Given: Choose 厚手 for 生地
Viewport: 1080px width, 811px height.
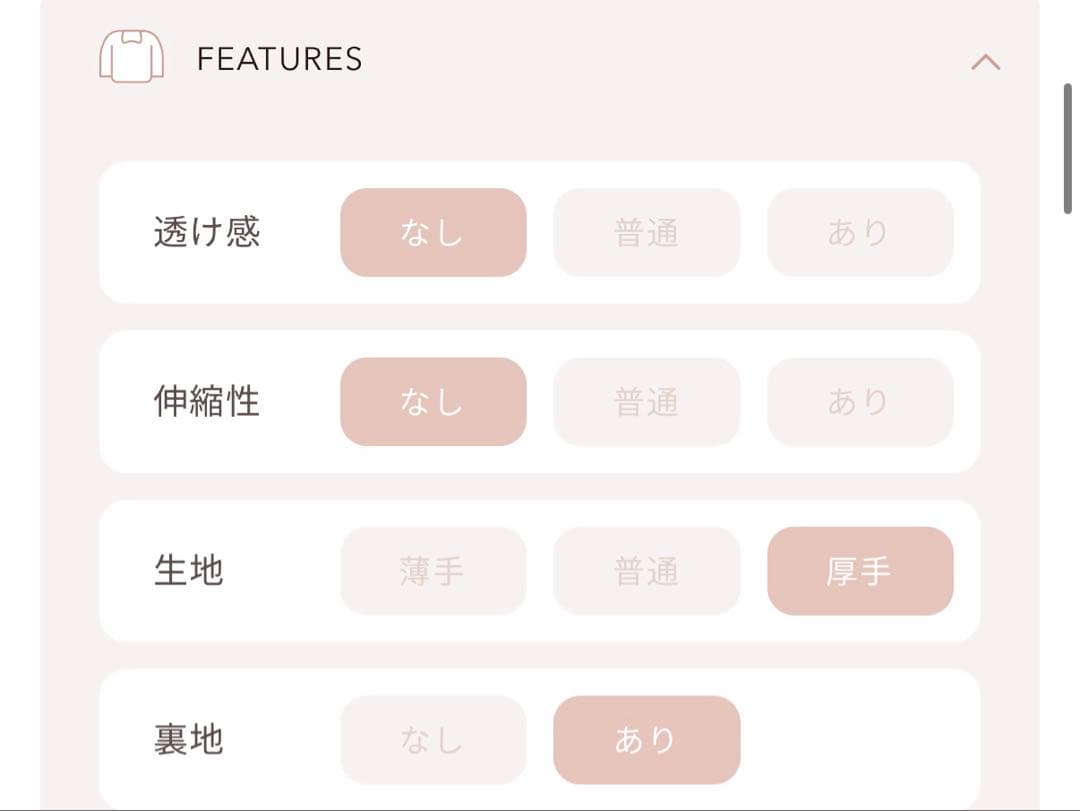Looking at the screenshot, I should coord(860,571).
